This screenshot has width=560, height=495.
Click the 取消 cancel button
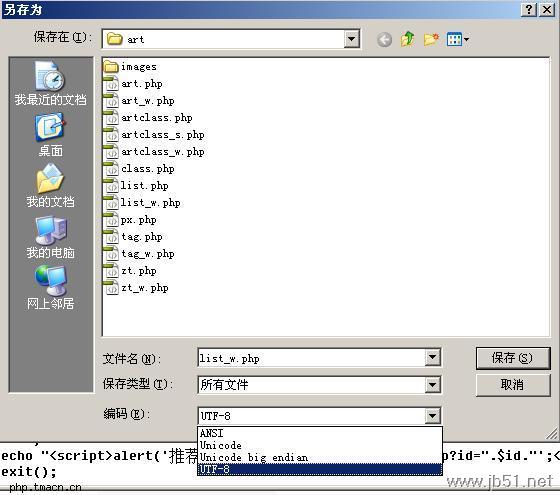[x=513, y=385]
